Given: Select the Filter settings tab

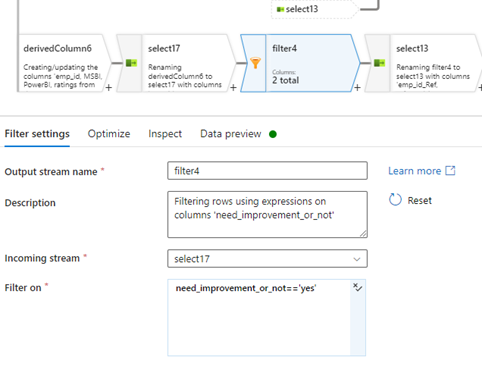Looking at the screenshot, I should tap(37, 134).
